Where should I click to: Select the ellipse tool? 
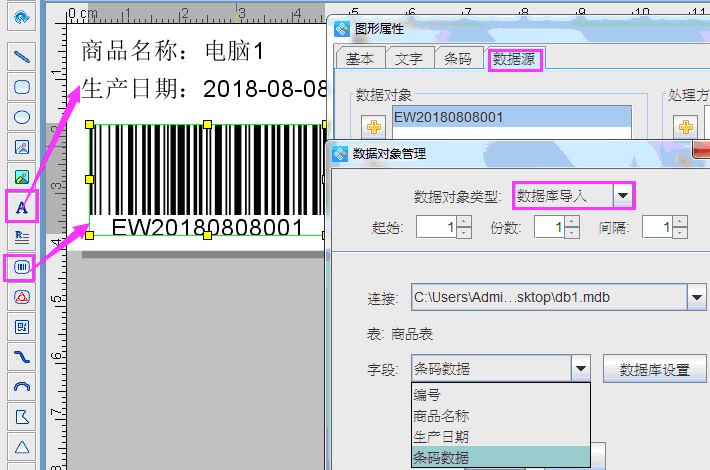21,116
